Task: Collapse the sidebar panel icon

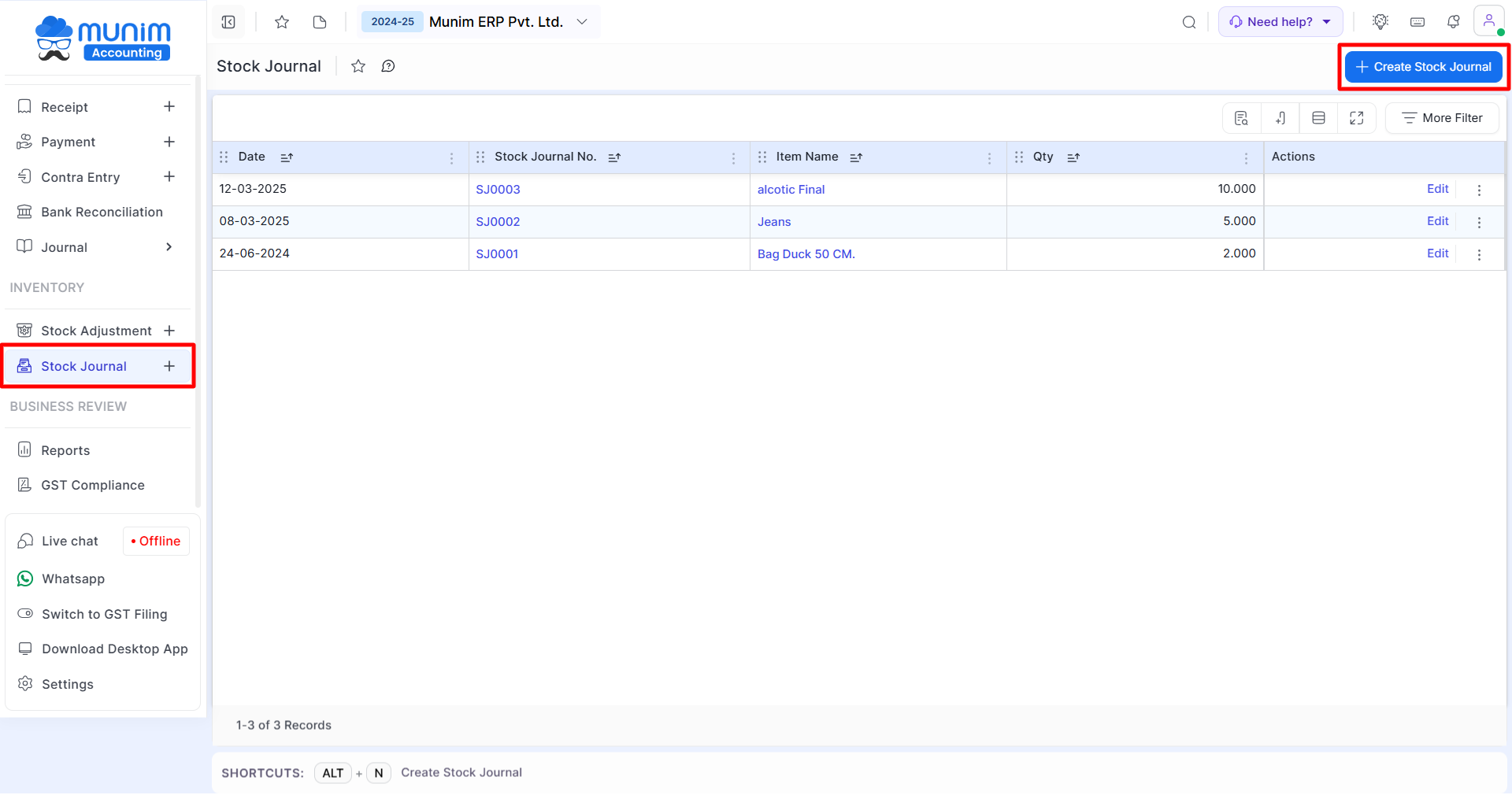Action: (228, 22)
